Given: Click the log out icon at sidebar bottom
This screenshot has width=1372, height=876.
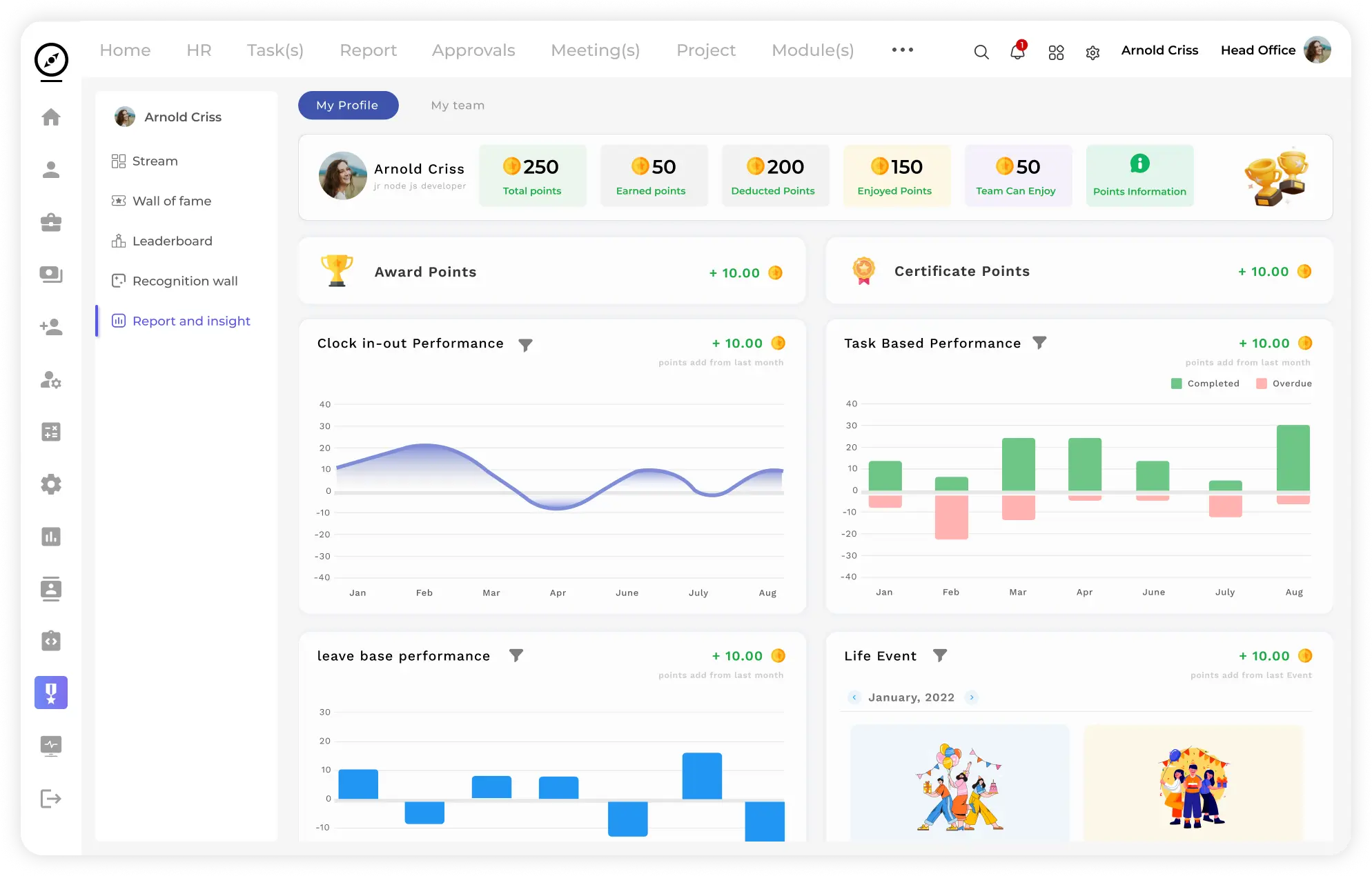Looking at the screenshot, I should point(51,799).
